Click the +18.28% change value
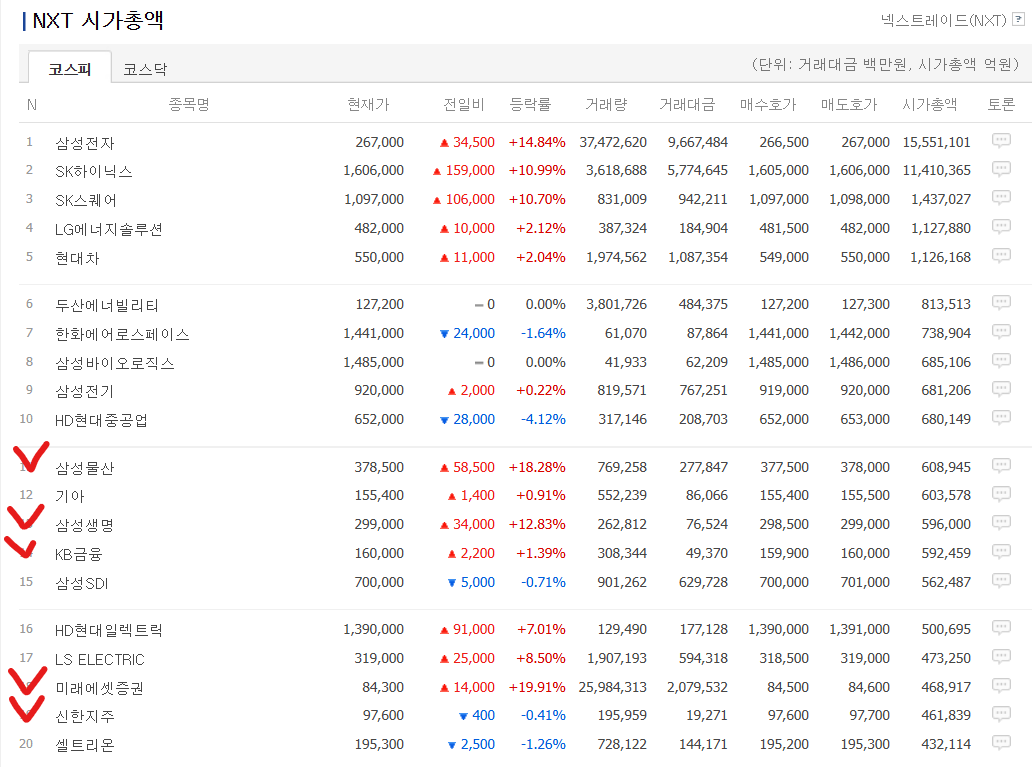Viewport: 1032px width, 767px height. [537, 467]
